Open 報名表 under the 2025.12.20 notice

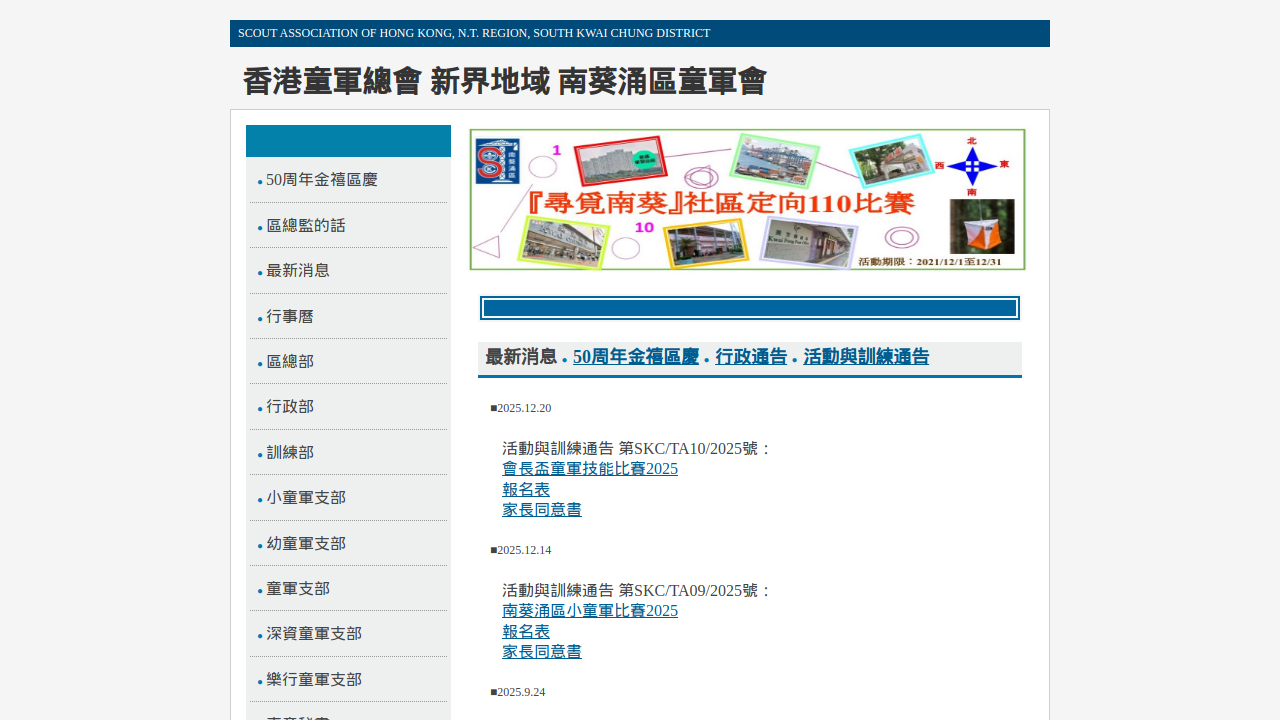[x=525, y=489]
